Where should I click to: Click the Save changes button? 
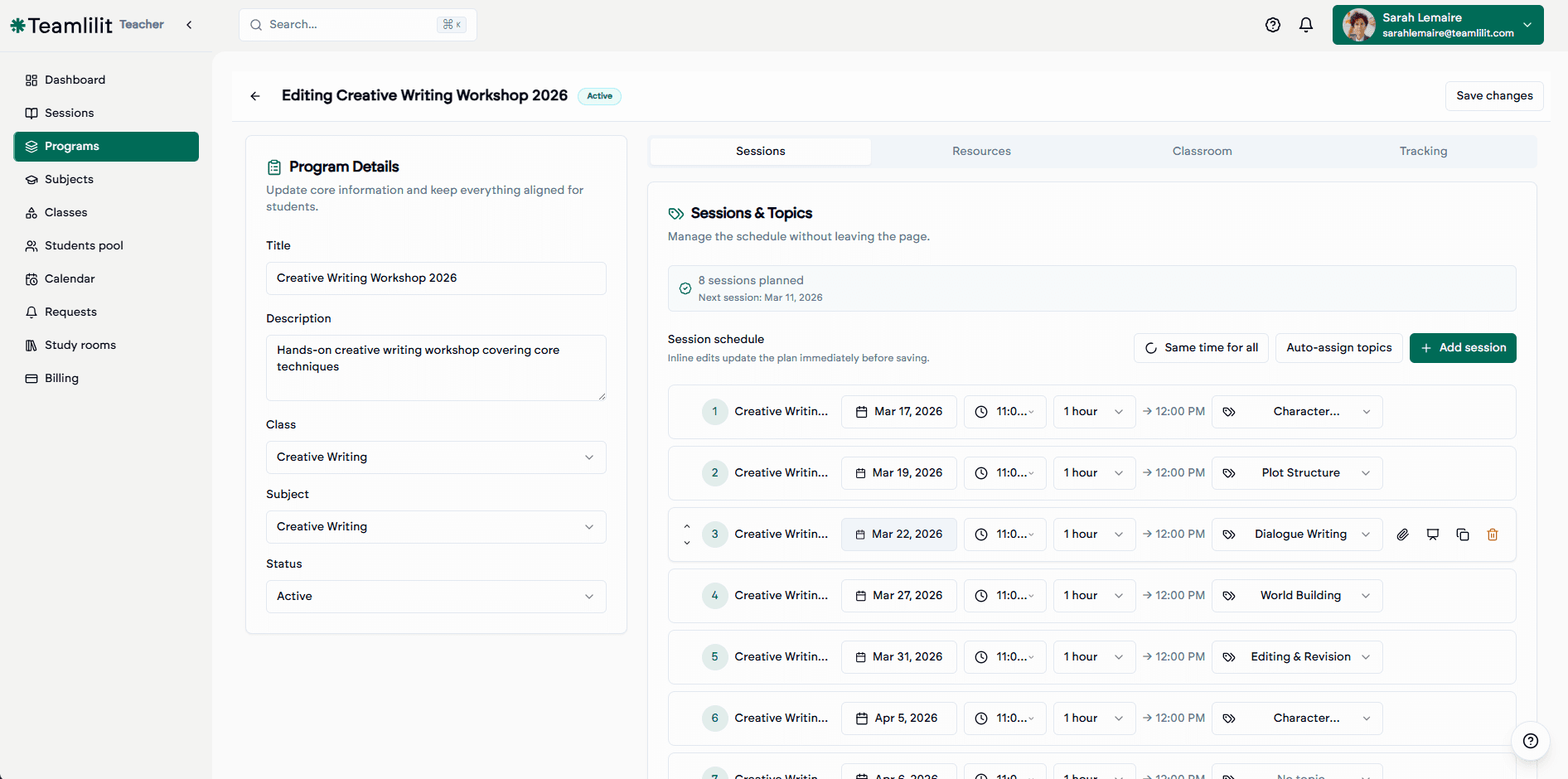click(x=1493, y=95)
